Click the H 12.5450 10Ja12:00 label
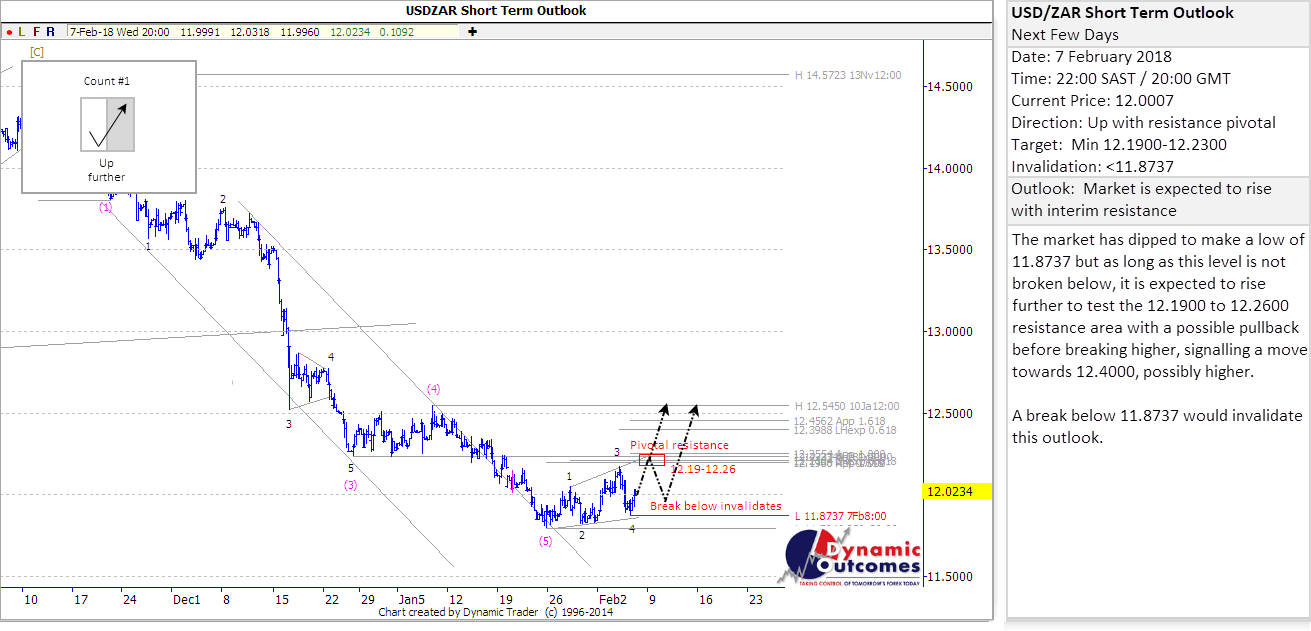 847,406
